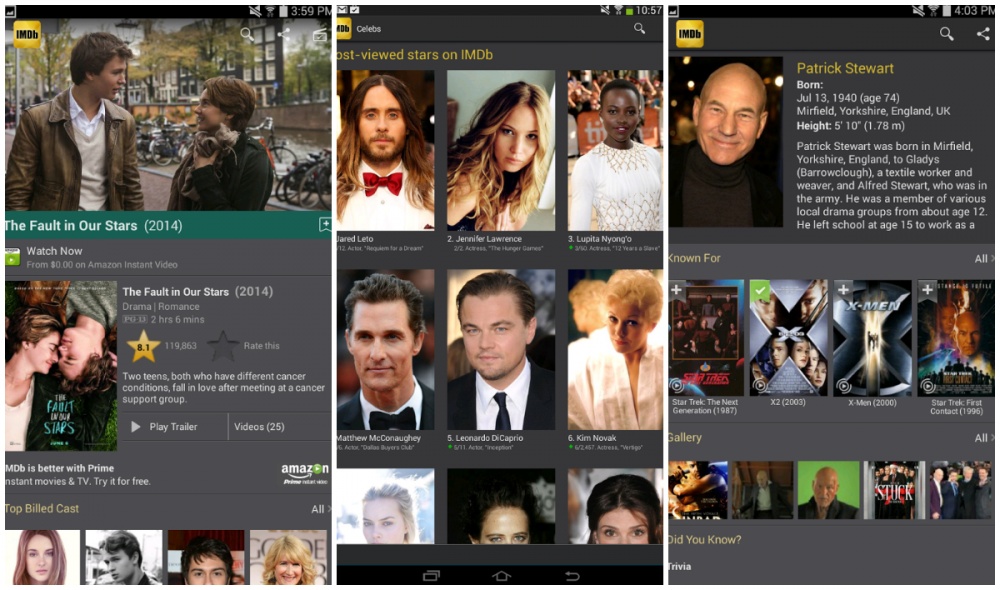Tap the gray Rate this star

222,346
